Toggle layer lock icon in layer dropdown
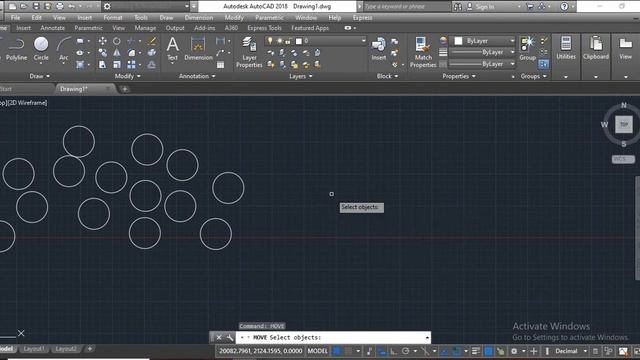Image resolution: width=640 pixels, height=360 pixels. 289,41
